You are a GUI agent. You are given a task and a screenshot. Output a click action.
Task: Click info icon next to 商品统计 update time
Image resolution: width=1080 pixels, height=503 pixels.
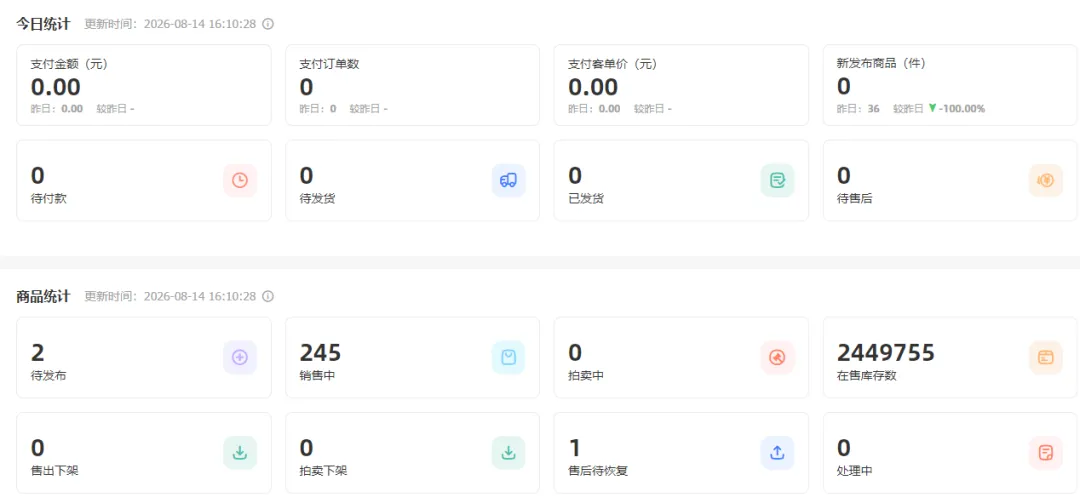point(269,296)
